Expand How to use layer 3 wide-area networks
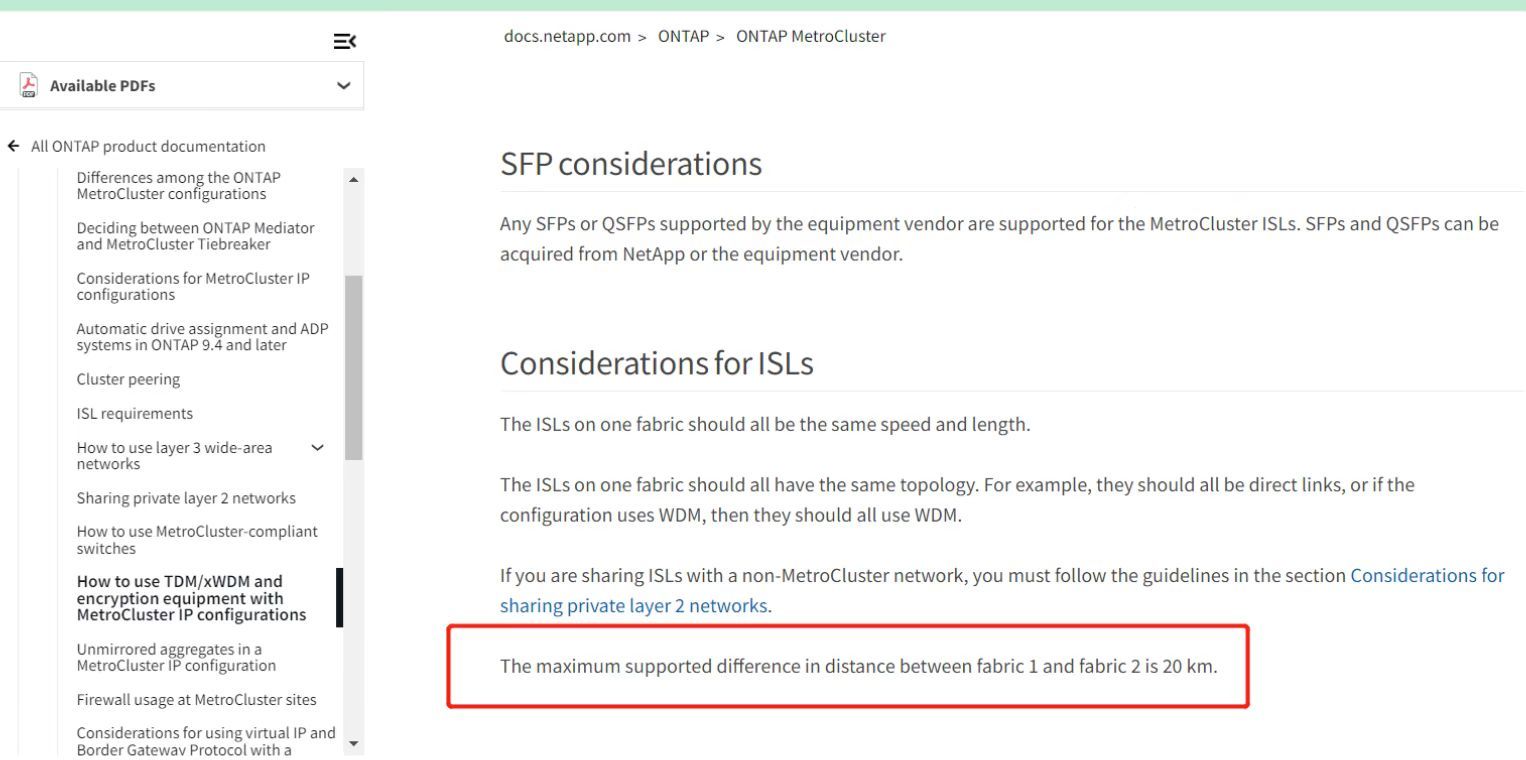Image resolution: width=1526 pixels, height=760 pixels. (x=317, y=448)
